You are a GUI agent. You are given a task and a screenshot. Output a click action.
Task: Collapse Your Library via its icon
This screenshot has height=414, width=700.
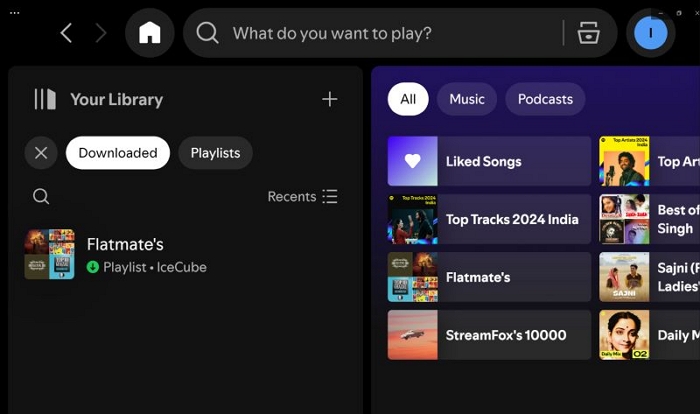tap(45, 99)
